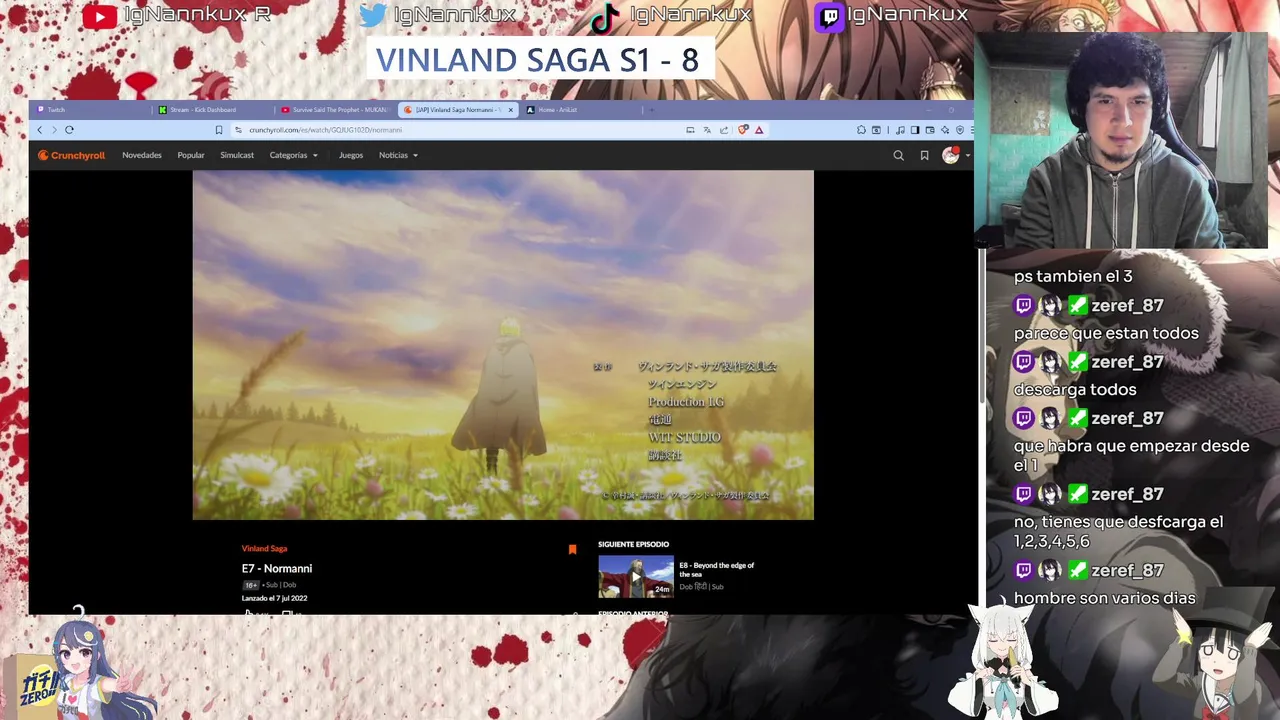
Task: Go forward with the browser forward arrow
Action: coord(54,130)
